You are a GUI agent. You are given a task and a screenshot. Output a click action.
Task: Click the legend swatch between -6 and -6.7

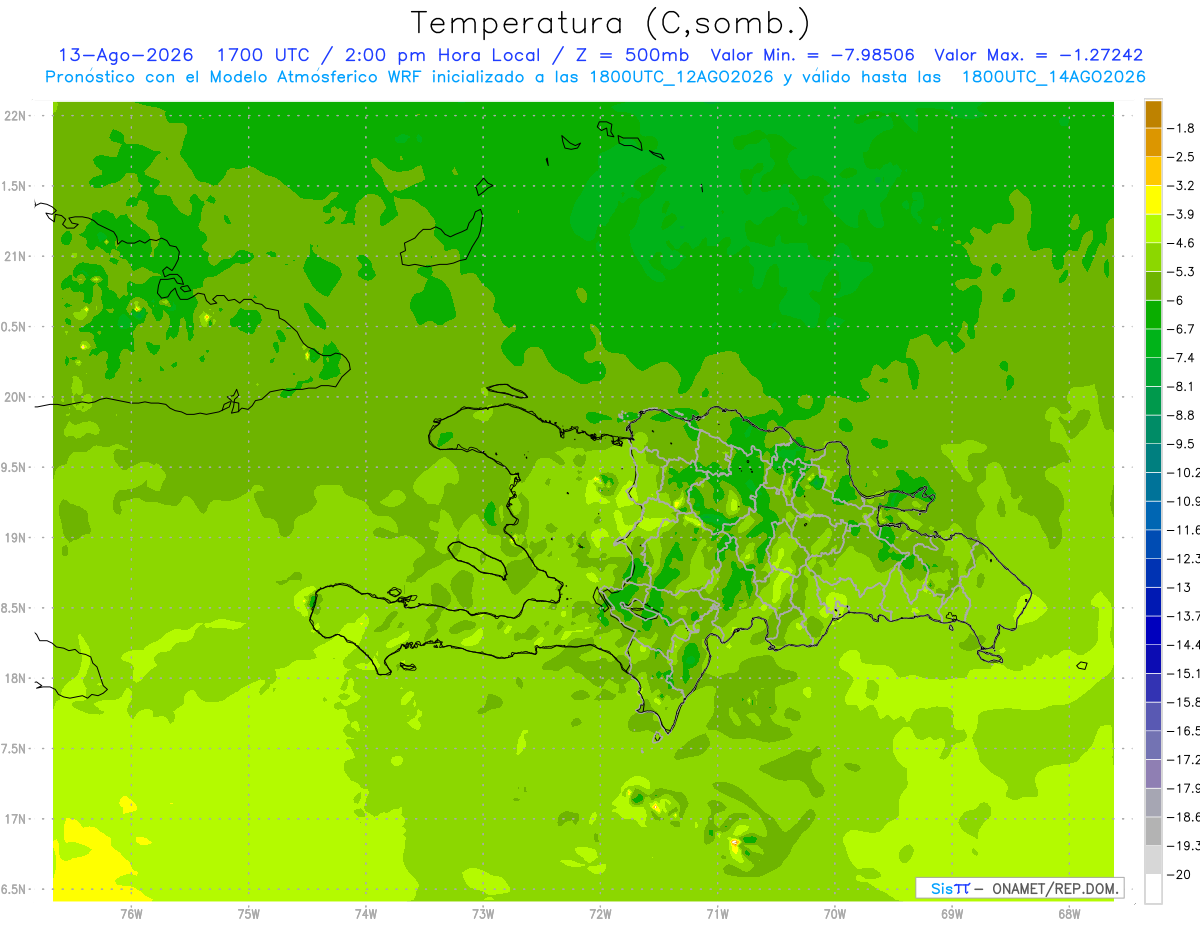(x=1153, y=314)
